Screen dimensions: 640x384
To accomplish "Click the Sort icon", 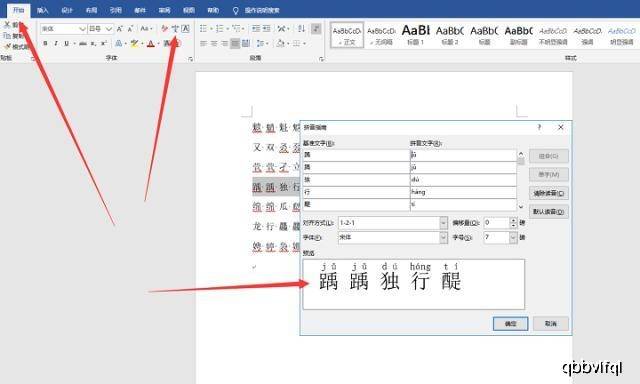I will [x=301, y=29].
